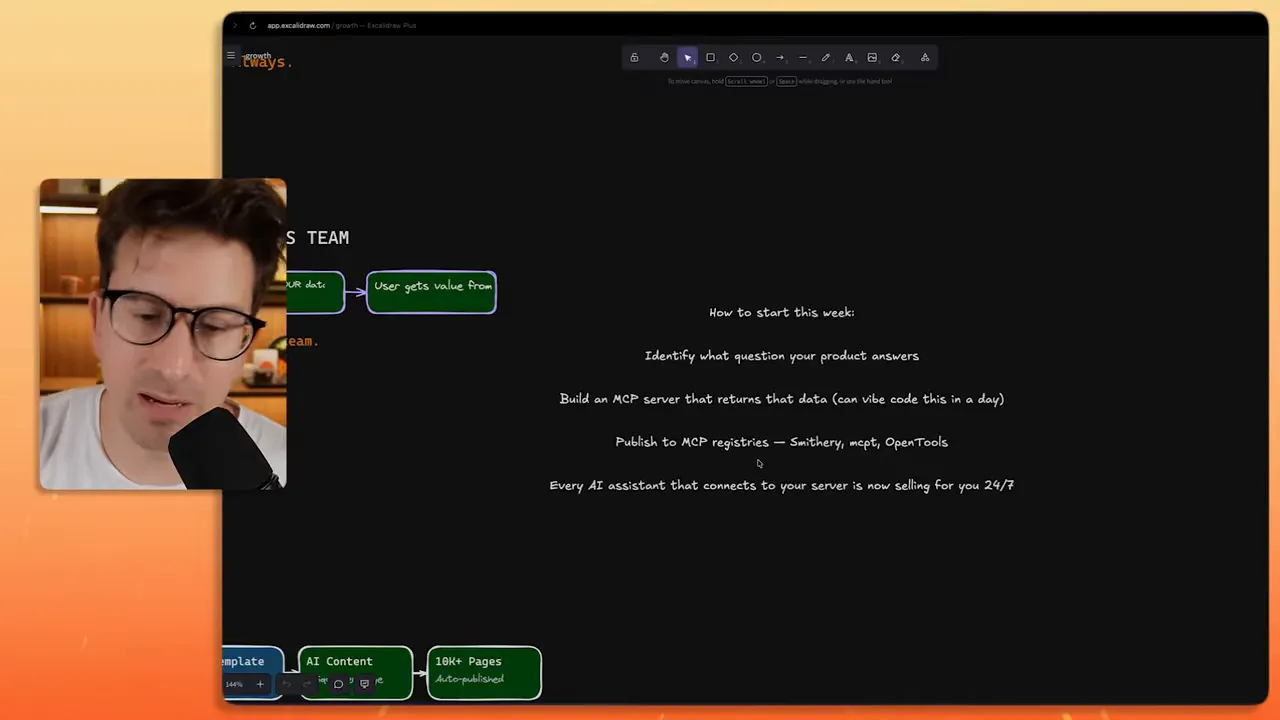Click the undo arrow button

point(286,684)
